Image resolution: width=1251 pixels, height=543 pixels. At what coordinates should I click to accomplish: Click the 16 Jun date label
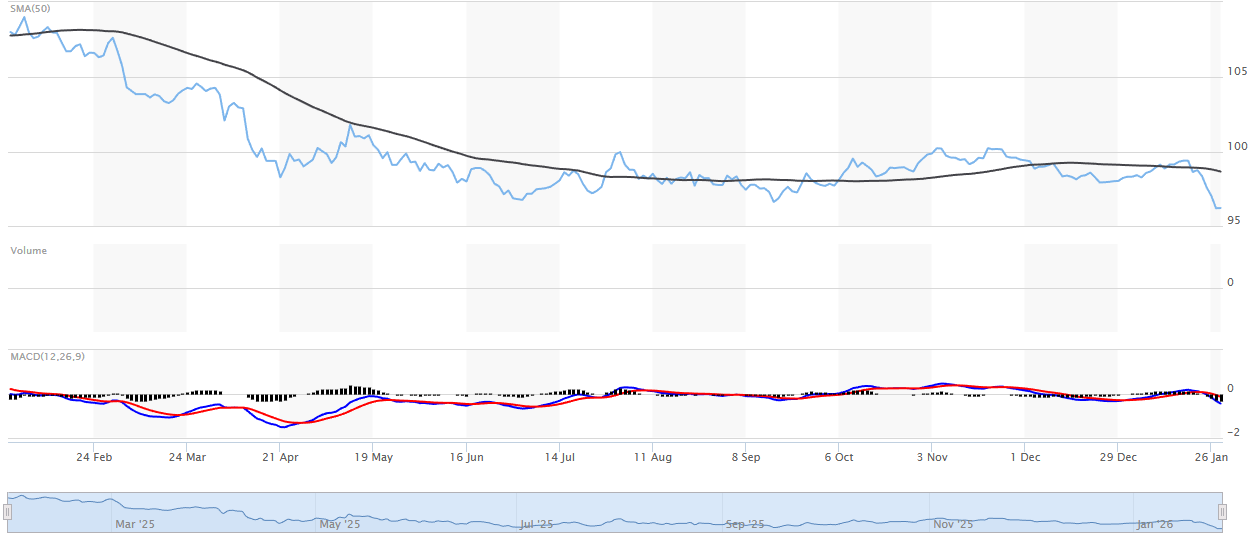tap(466, 457)
